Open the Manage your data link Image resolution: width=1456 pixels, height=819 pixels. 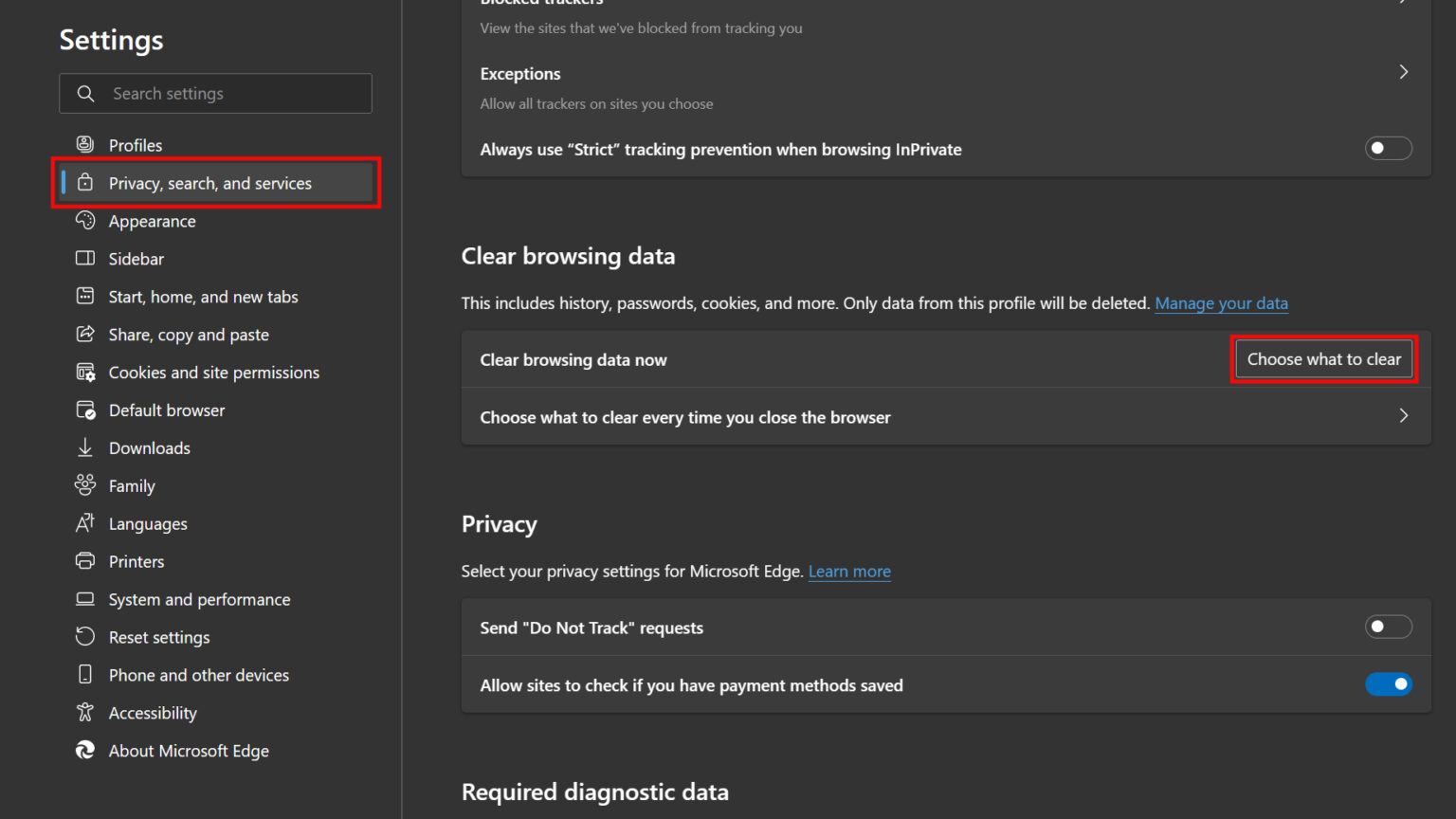1221,302
